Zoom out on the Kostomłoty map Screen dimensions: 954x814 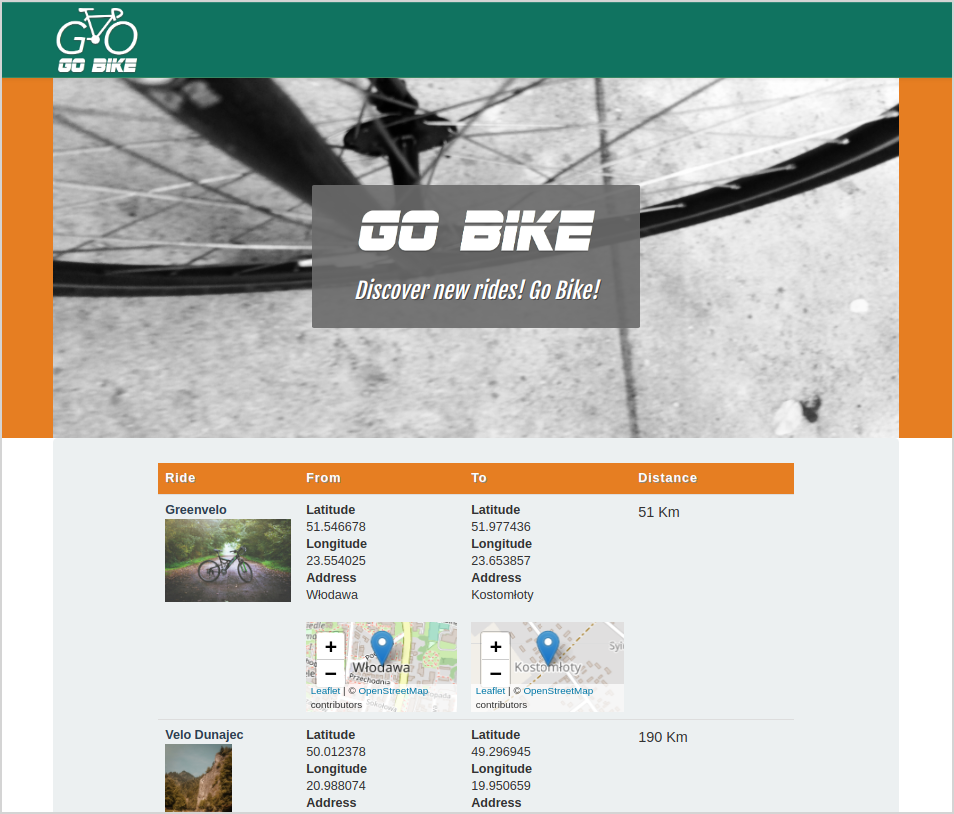pos(494,674)
